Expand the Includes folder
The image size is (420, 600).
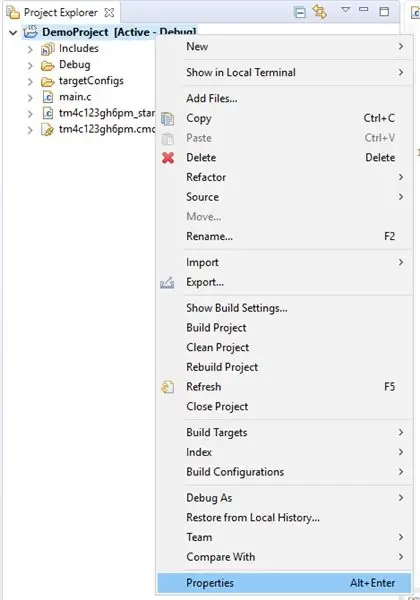tap(30, 49)
